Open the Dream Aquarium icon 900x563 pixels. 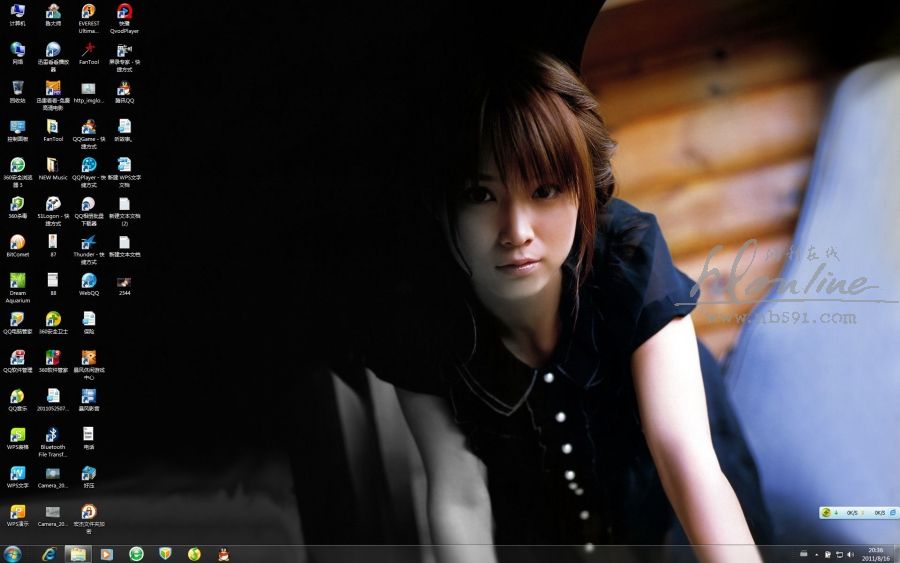click(x=17, y=281)
